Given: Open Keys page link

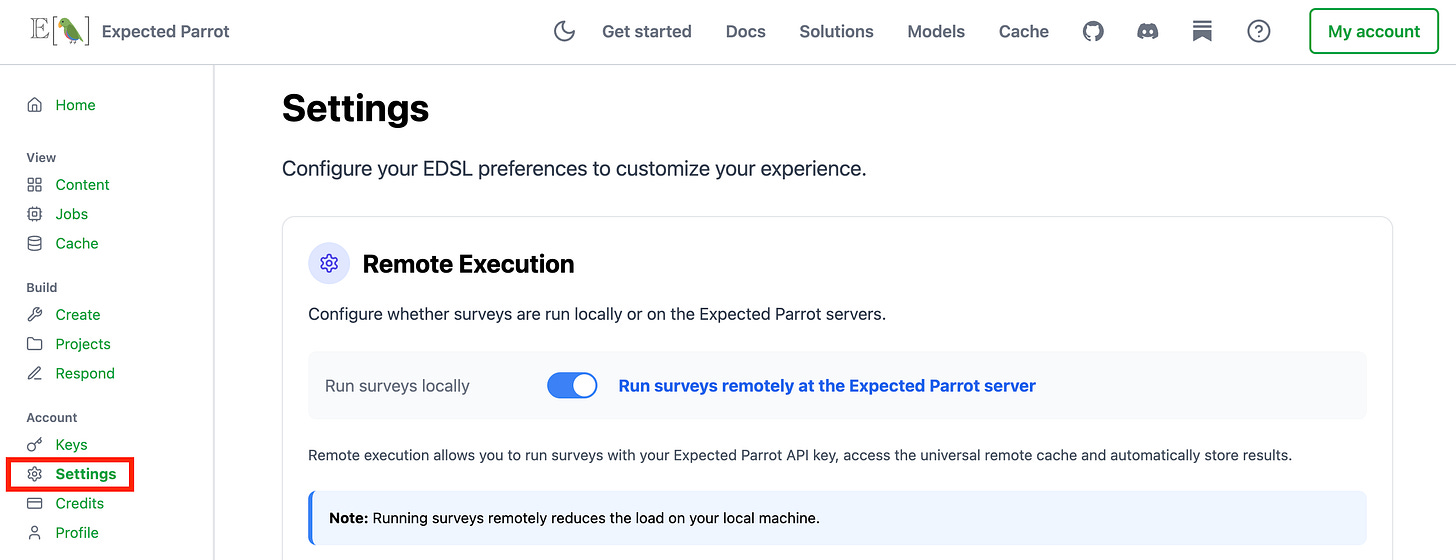Looking at the screenshot, I should 72,444.
